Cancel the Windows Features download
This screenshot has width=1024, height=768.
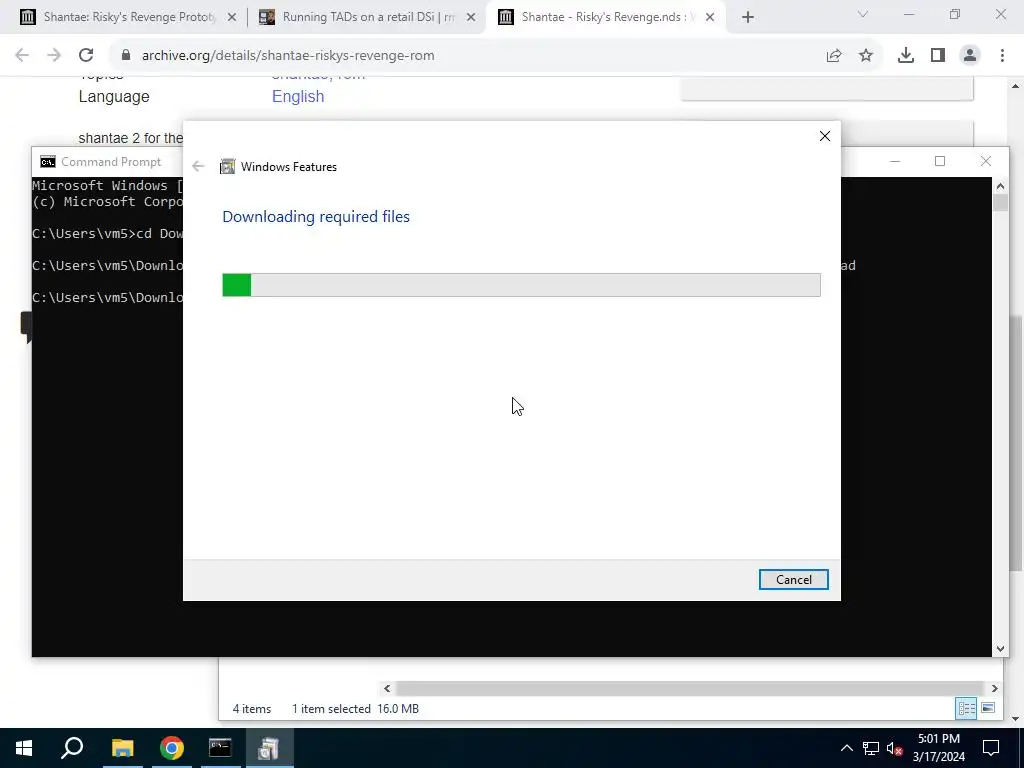pyautogui.click(x=793, y=579)
